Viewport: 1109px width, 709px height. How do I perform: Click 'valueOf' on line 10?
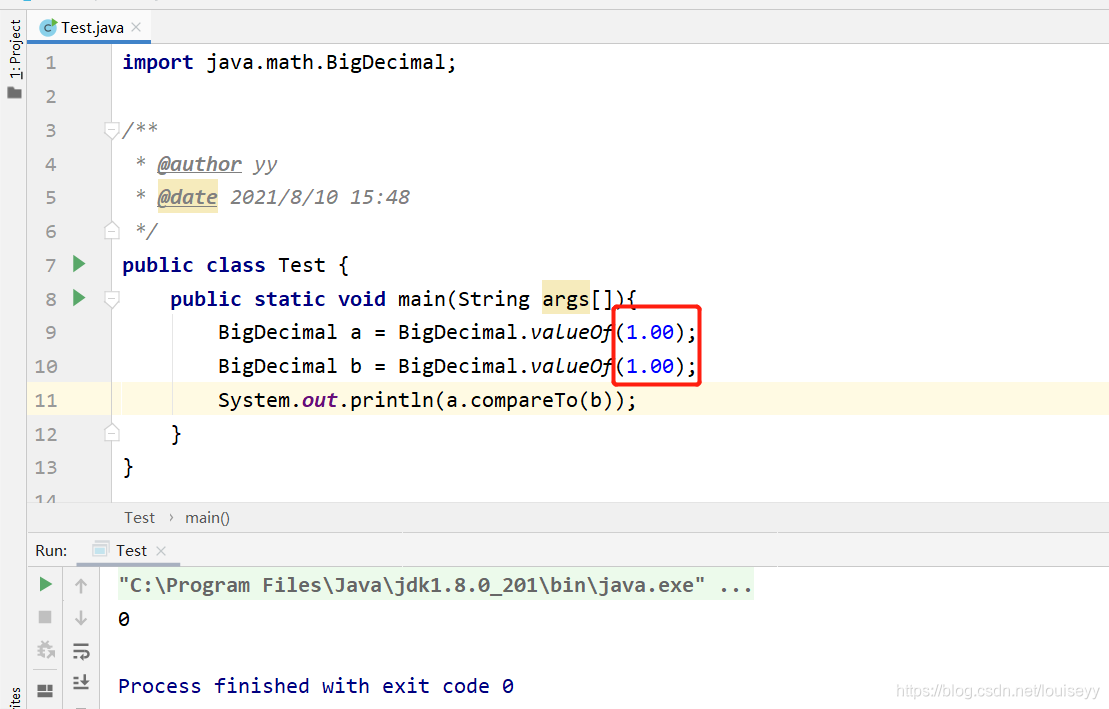(571, 367)
